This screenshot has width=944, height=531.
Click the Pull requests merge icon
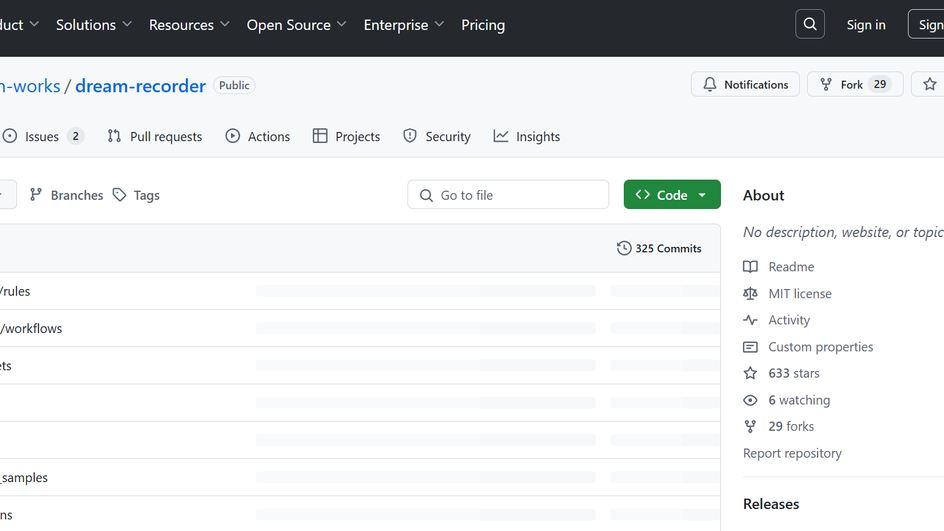(x=114, y=136)
